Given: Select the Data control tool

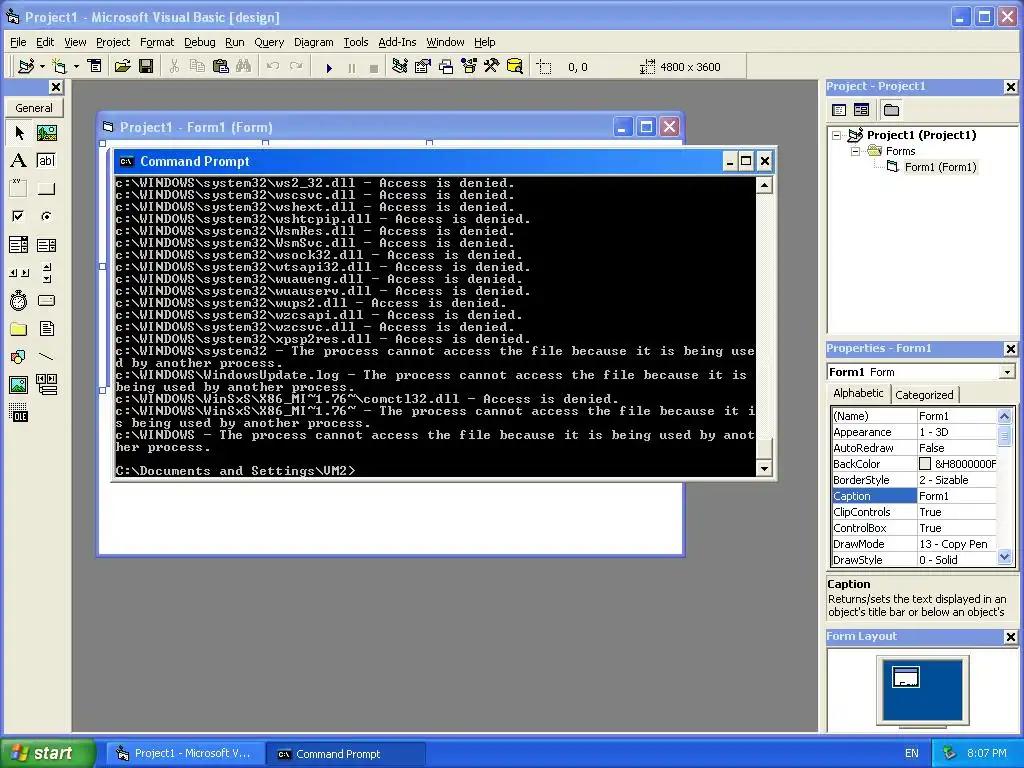Looking at the screenshot, I should pos(46,385).
